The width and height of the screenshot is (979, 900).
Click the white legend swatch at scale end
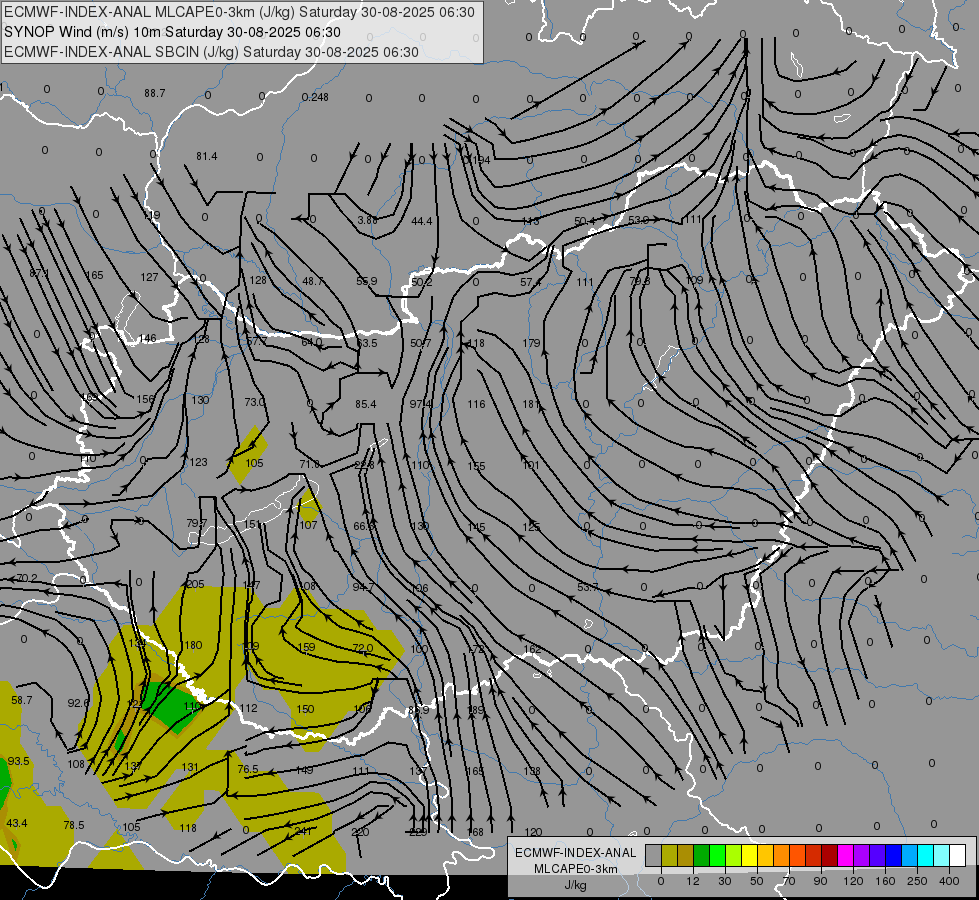958,856
